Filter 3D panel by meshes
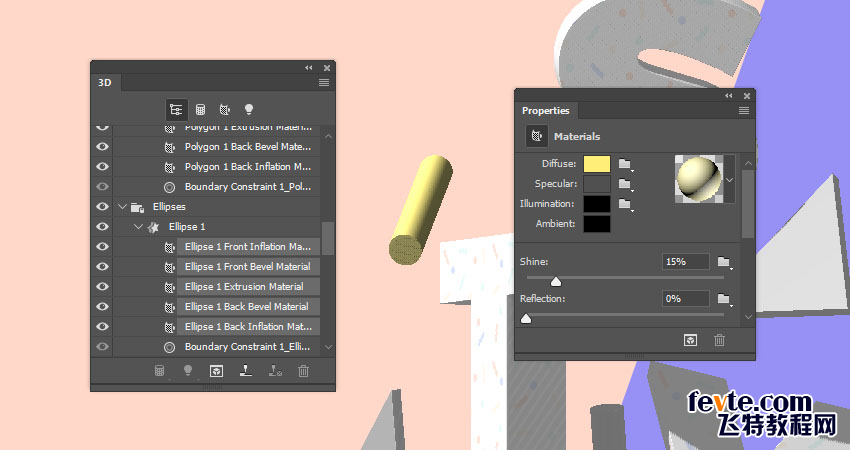Viewport: 850px width, 450px height. pyautogui.click(x=201, y=110)
